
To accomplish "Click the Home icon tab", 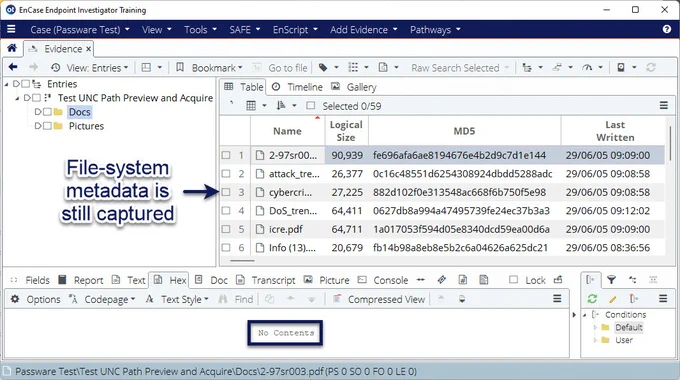I will [x=12, y=48].
